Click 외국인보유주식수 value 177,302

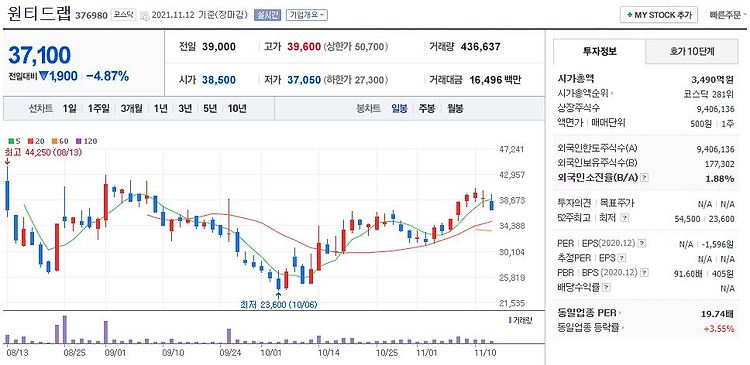pyautogui.click(x=719, y=164)
